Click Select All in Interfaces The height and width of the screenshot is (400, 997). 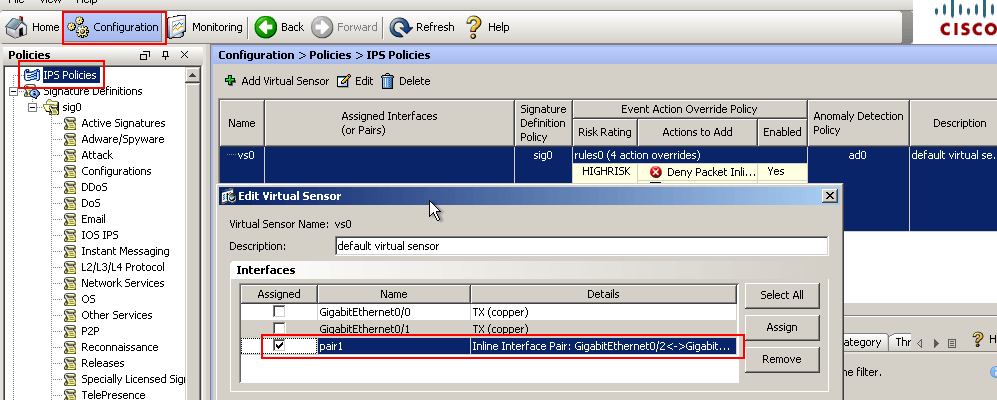pyautogui.click(x=781, y=295)
